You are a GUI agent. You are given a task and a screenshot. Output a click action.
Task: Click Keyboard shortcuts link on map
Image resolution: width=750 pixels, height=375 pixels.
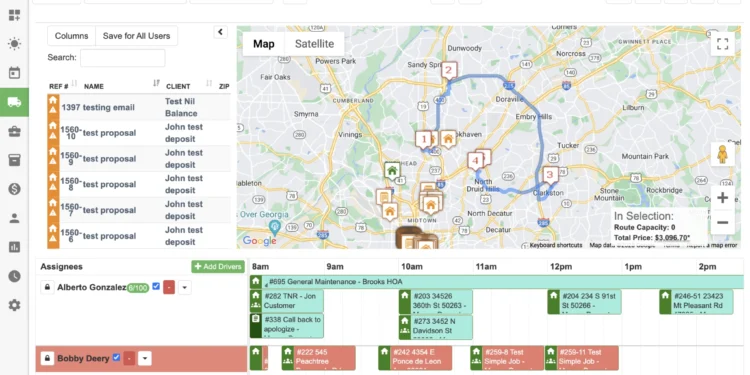coord(556,245)
